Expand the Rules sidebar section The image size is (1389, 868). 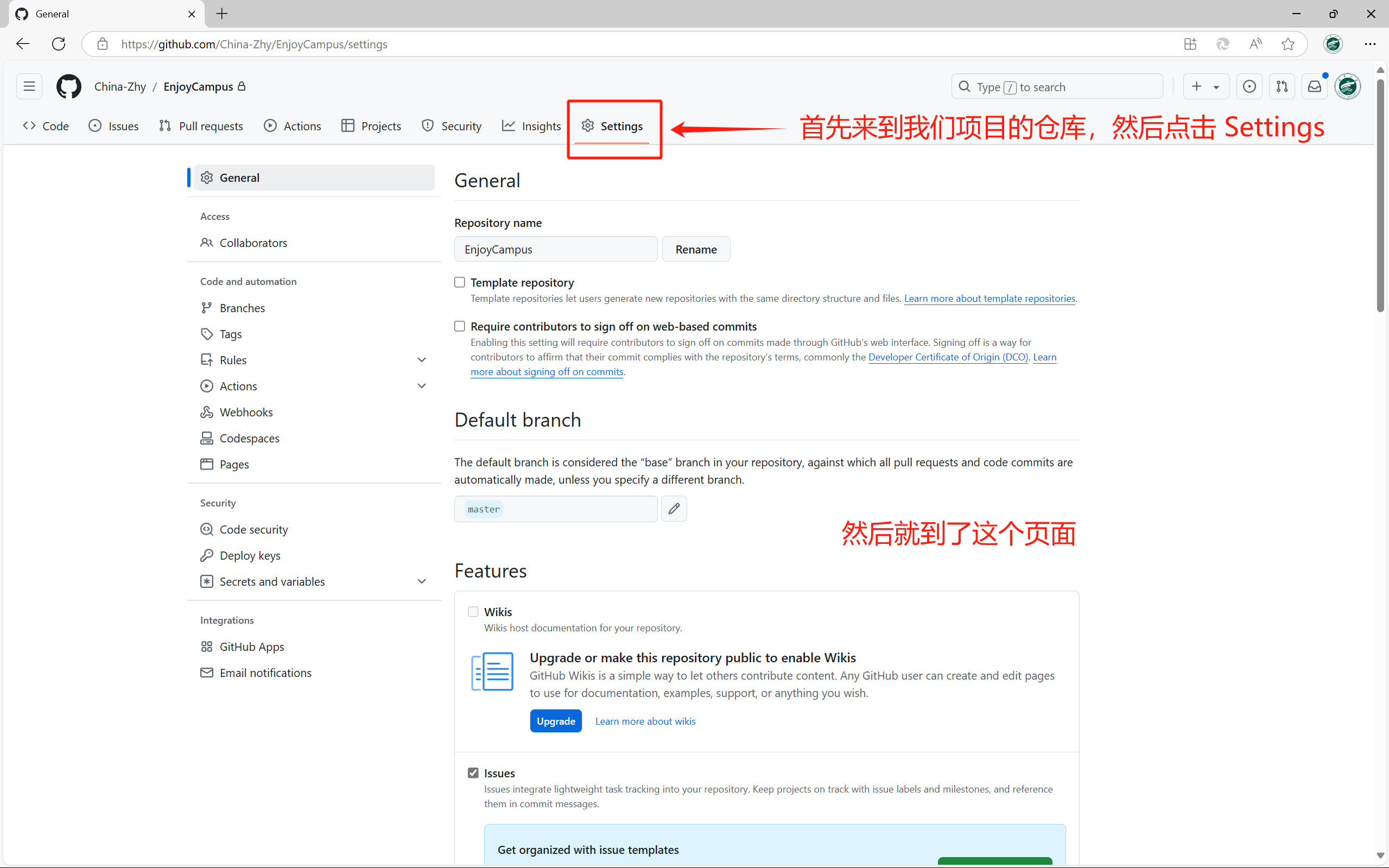pos(422,360)
